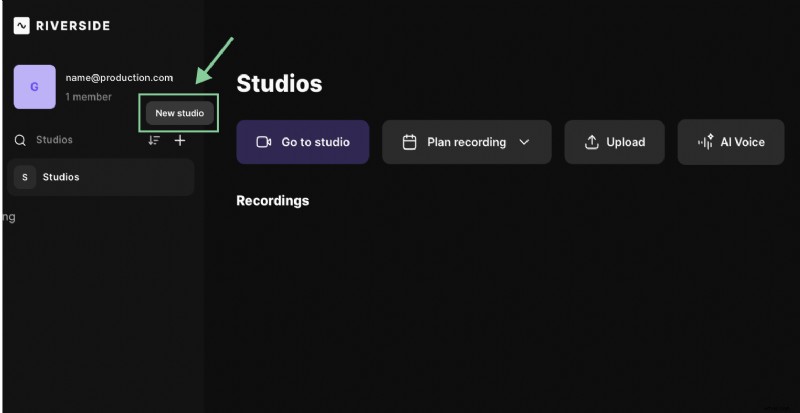Screen dimensions: 800x413
Task: Click the AI Voice sparkle waveform icon
Action: click(705, 142)
